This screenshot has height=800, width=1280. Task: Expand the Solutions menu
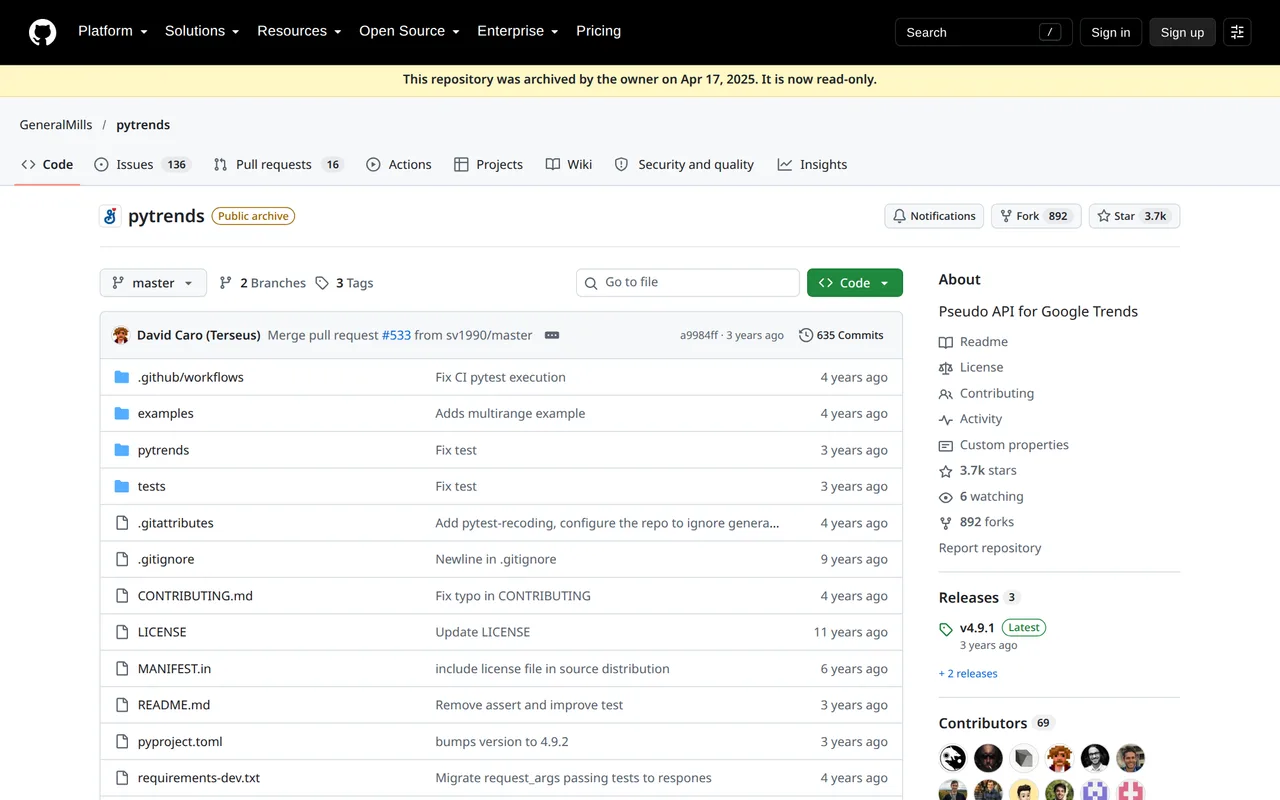coord(202,31)
